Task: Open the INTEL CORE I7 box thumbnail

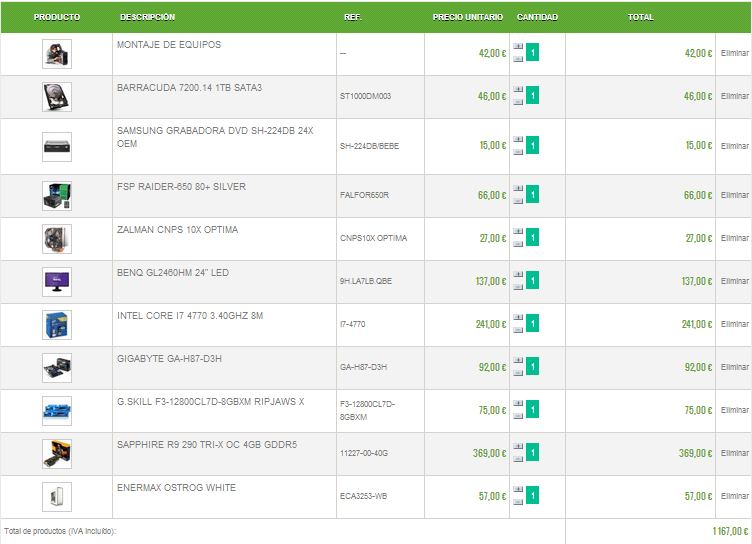Action: point(57,325)
